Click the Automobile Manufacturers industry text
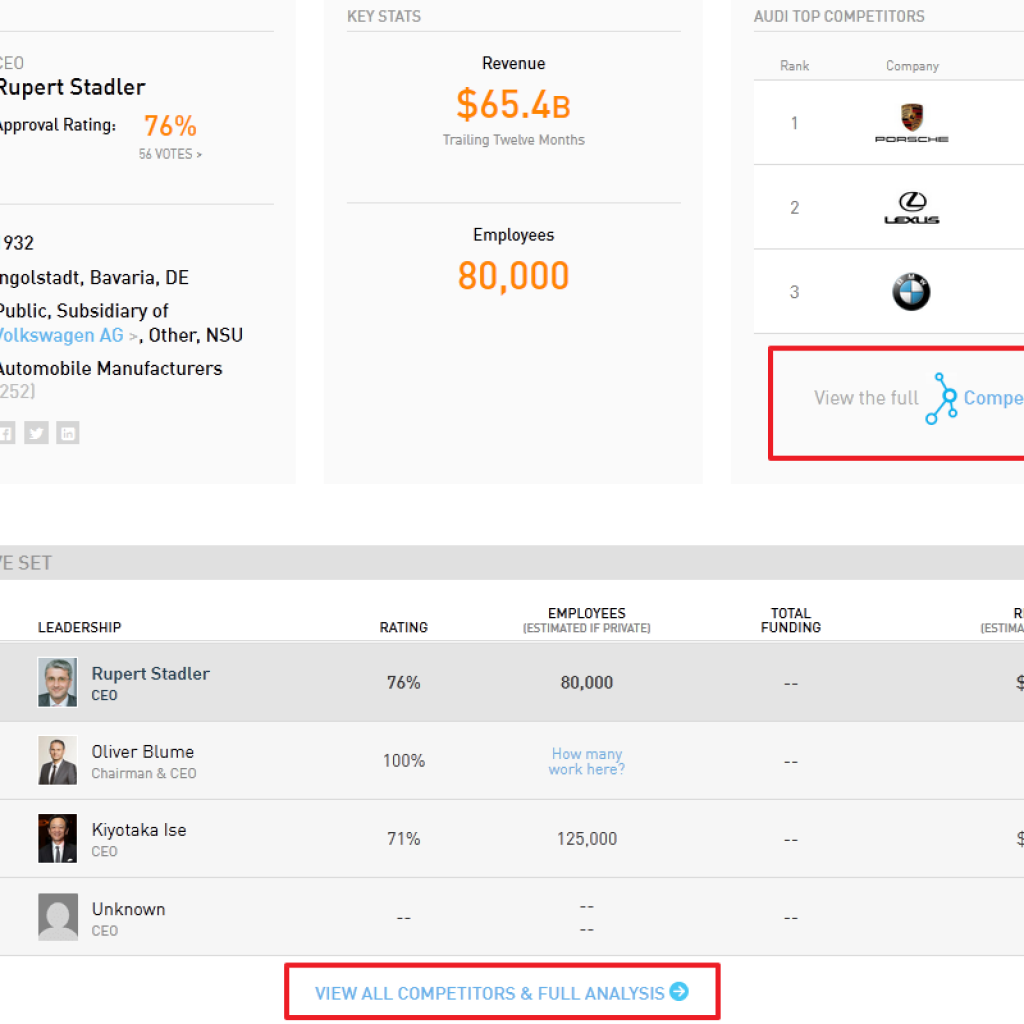The image size is (1024, 1024). [111, 369]
